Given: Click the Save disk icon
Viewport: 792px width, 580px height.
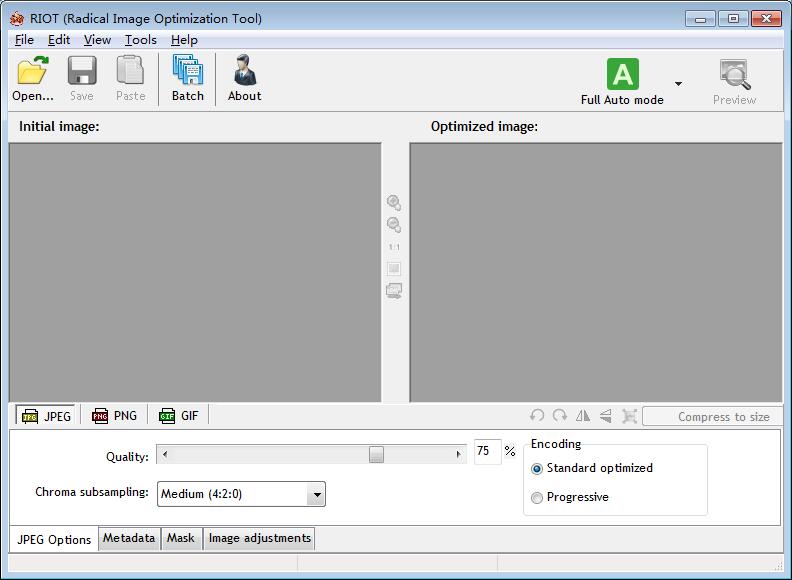Looking at the screenshot, I should (82, 70).
